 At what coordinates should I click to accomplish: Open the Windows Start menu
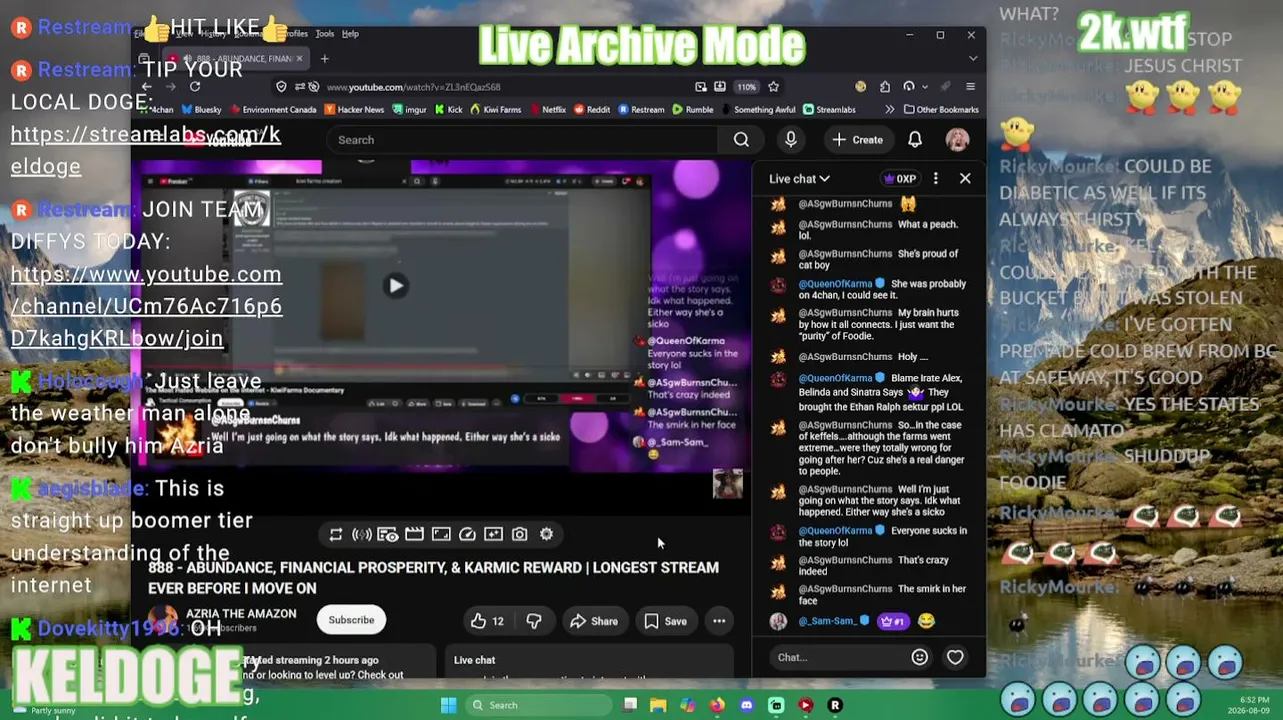pos(448,706)
